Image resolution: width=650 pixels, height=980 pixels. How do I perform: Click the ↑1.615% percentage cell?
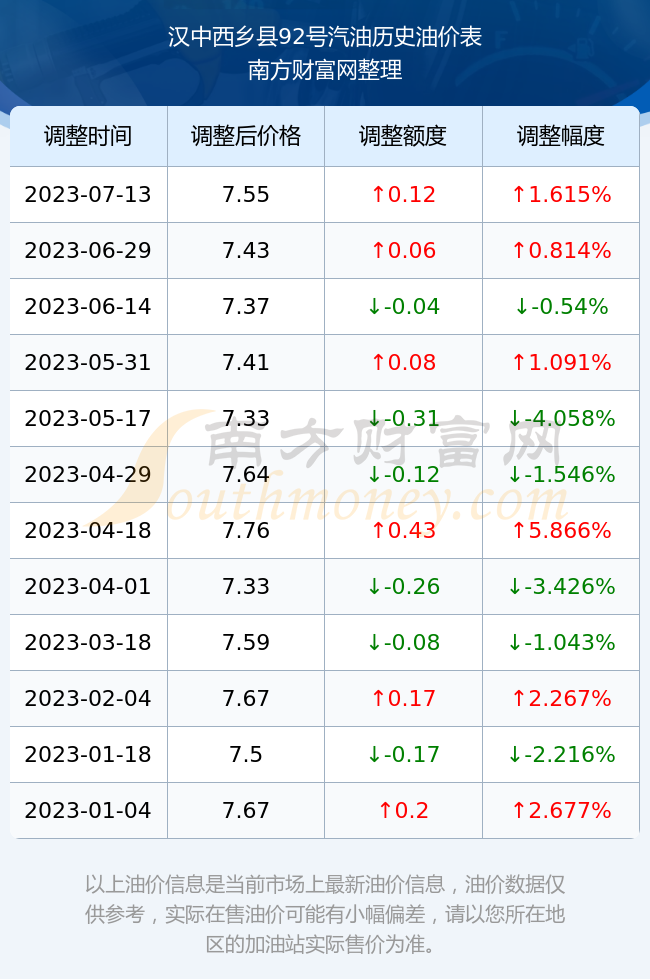561,194
